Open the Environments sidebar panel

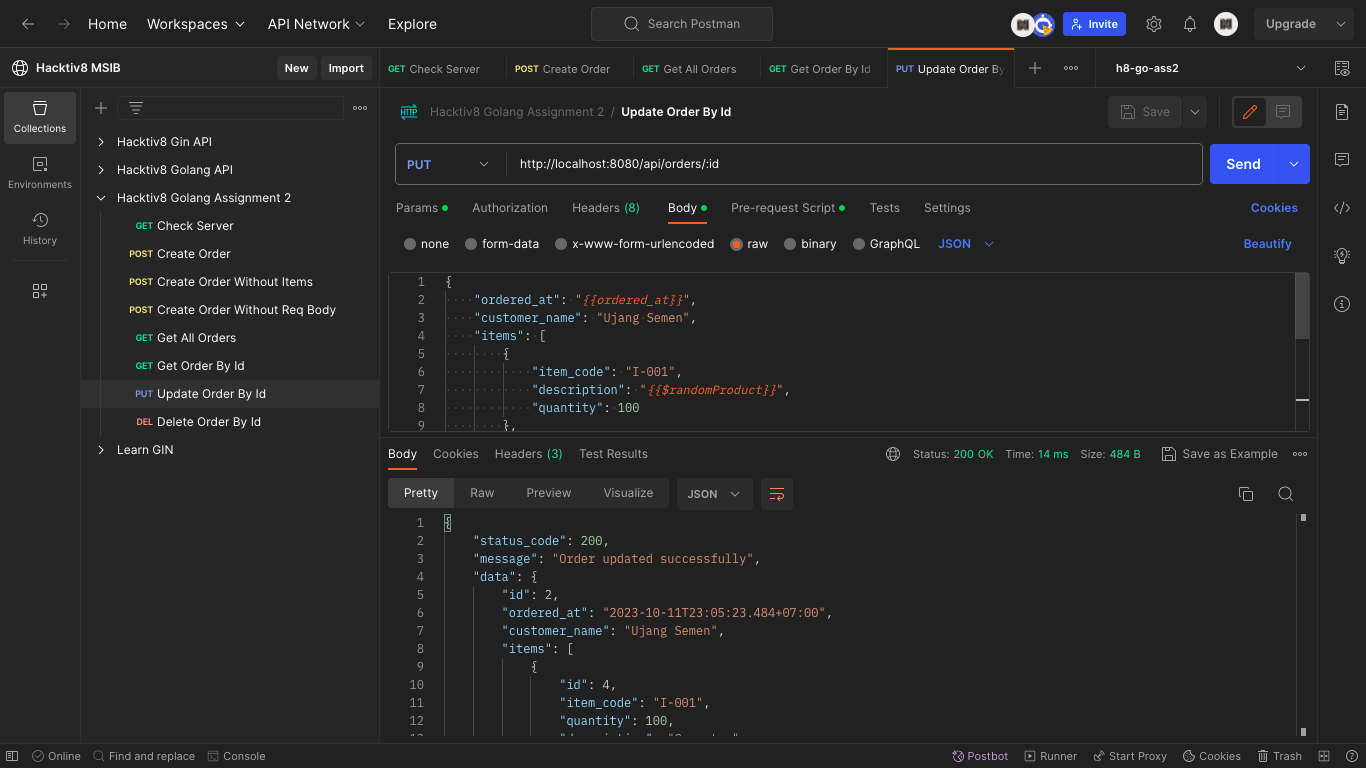(40, 173)
